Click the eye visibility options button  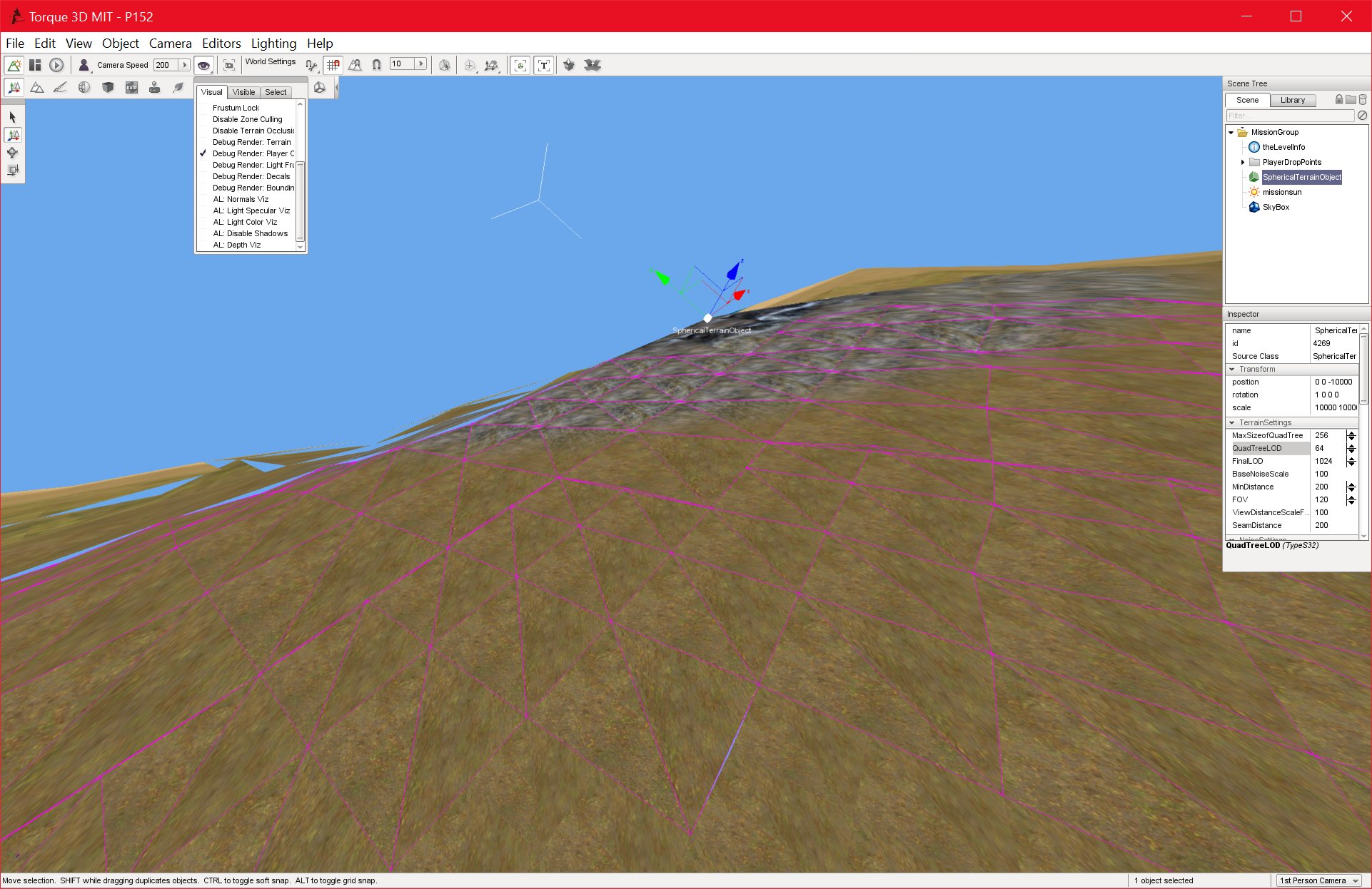coord(204,65)
